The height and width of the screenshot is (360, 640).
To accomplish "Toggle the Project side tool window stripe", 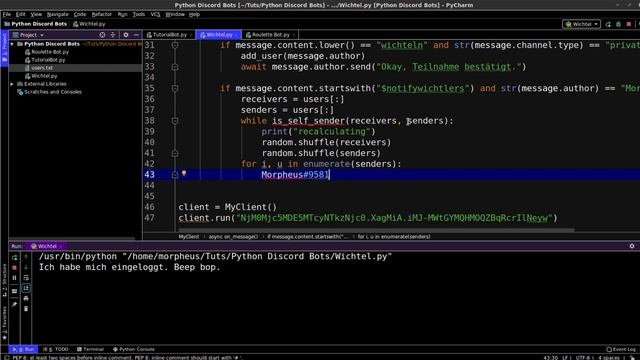I will [4, 48].
